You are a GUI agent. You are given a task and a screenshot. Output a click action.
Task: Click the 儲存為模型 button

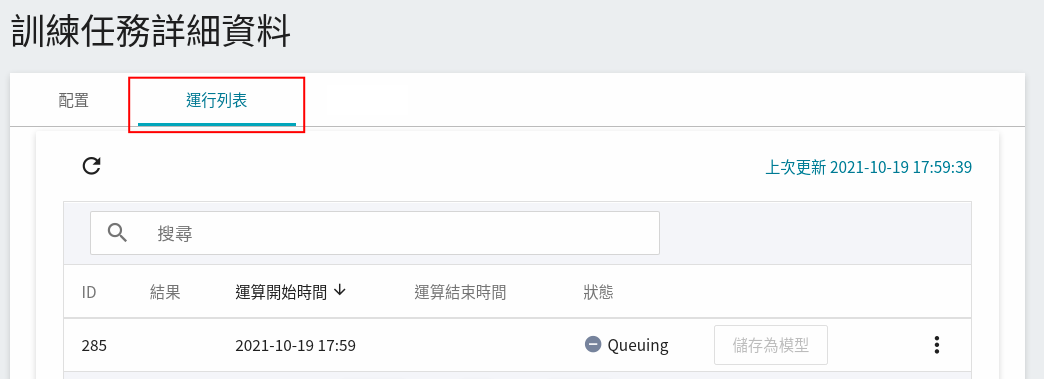771,345
